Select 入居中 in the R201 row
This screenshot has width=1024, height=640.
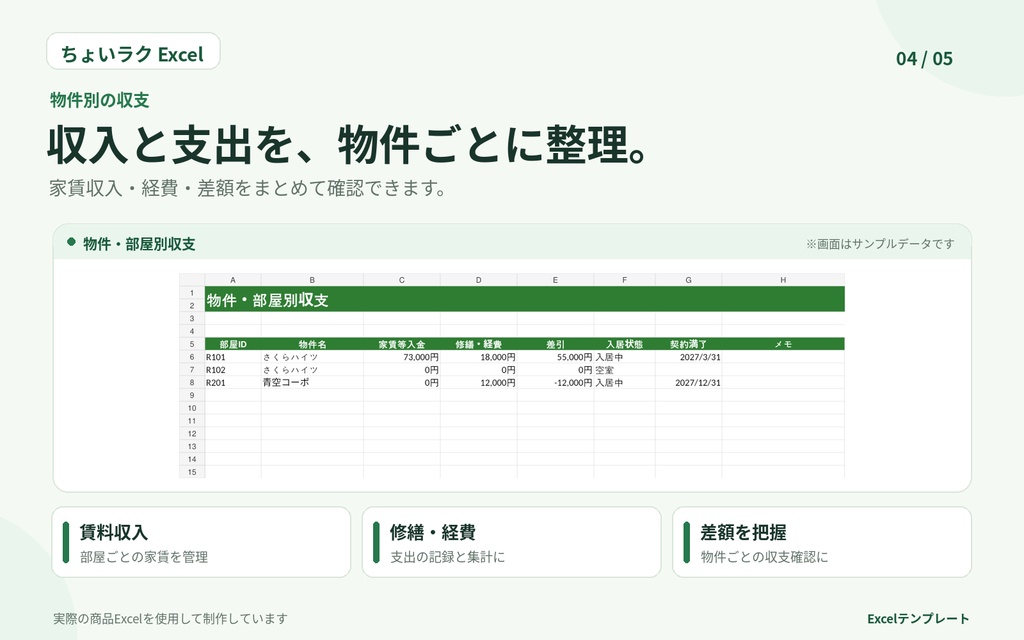(624, 383)
